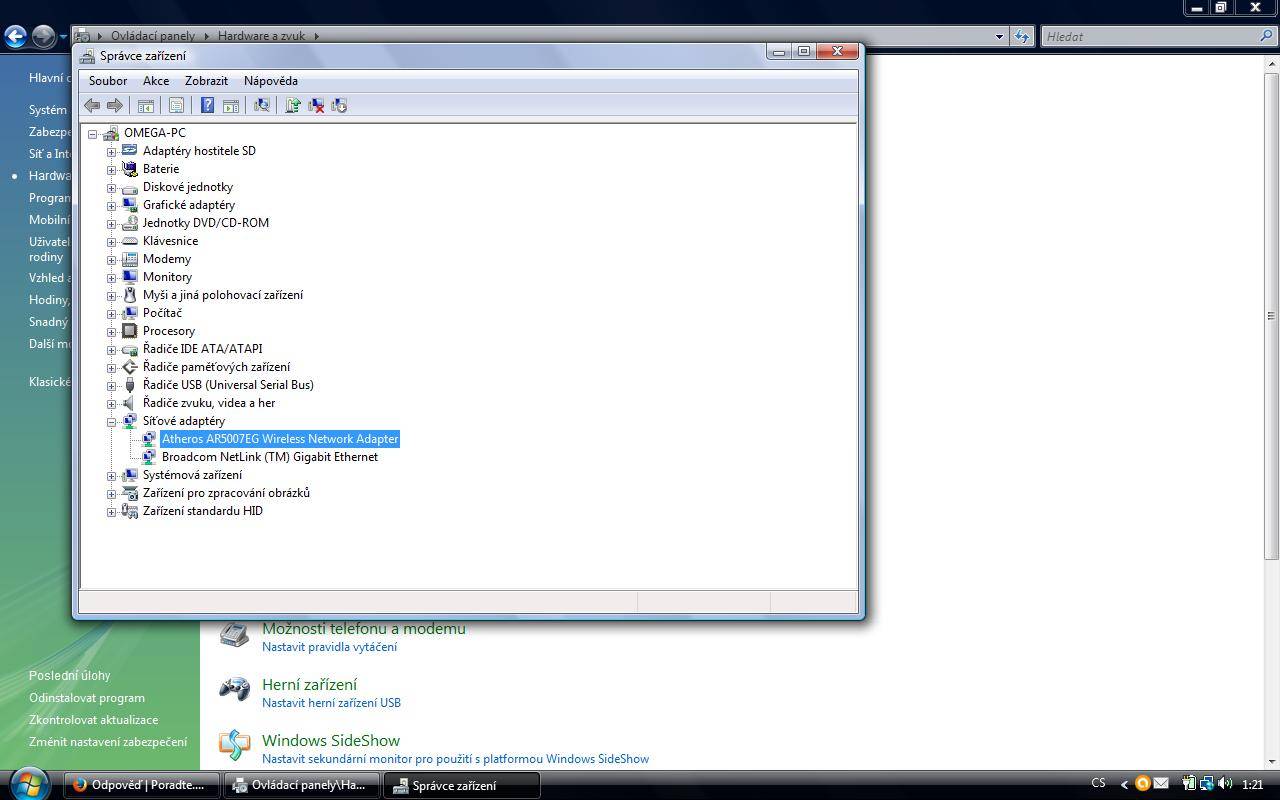Click the Broadcom NetLink adapter icon
This screenshot has height=800, width=1280.
[x=149, y=457]
